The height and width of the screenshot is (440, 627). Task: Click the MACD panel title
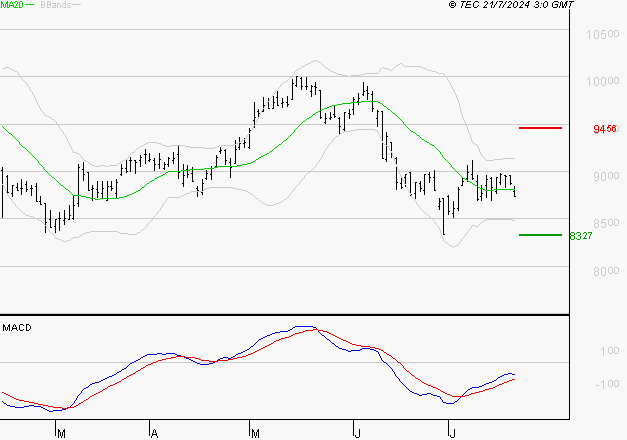pyautogui.click(x=17, y=328)
